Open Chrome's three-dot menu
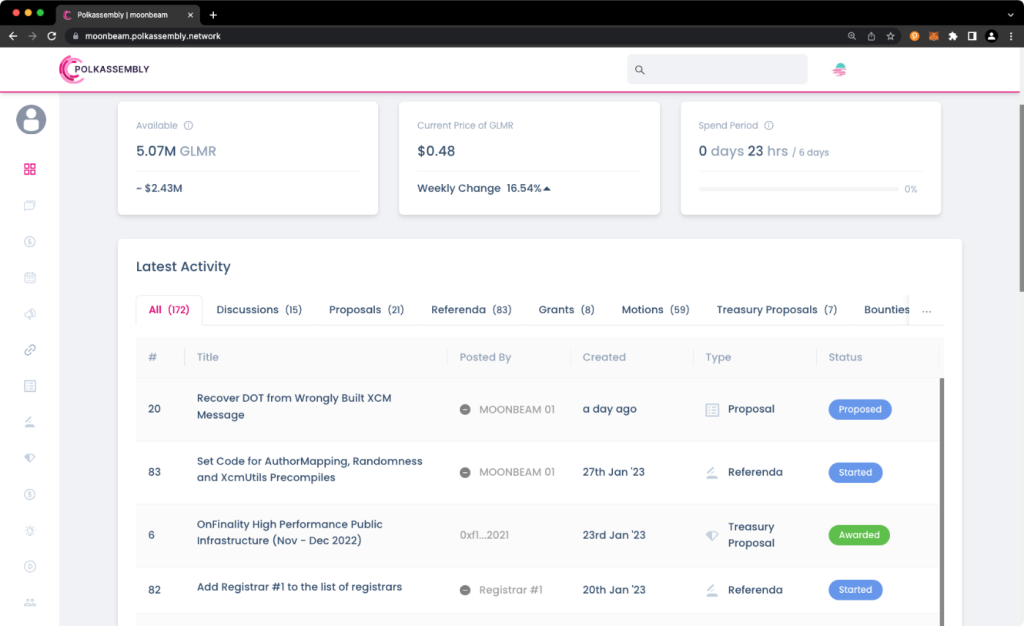 coord(1011,37)
